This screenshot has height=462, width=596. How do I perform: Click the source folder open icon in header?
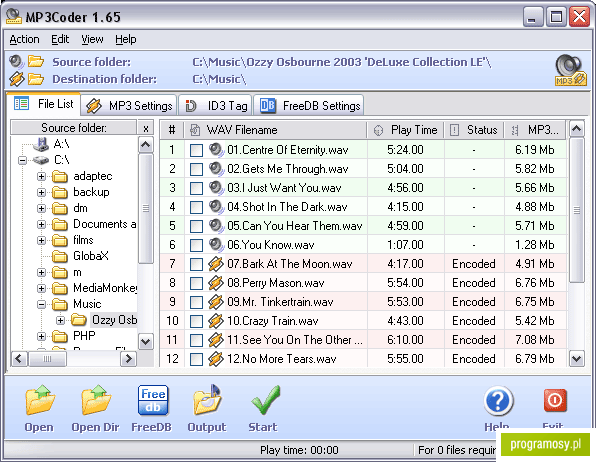pyautogui.click(x=36, y=61)
